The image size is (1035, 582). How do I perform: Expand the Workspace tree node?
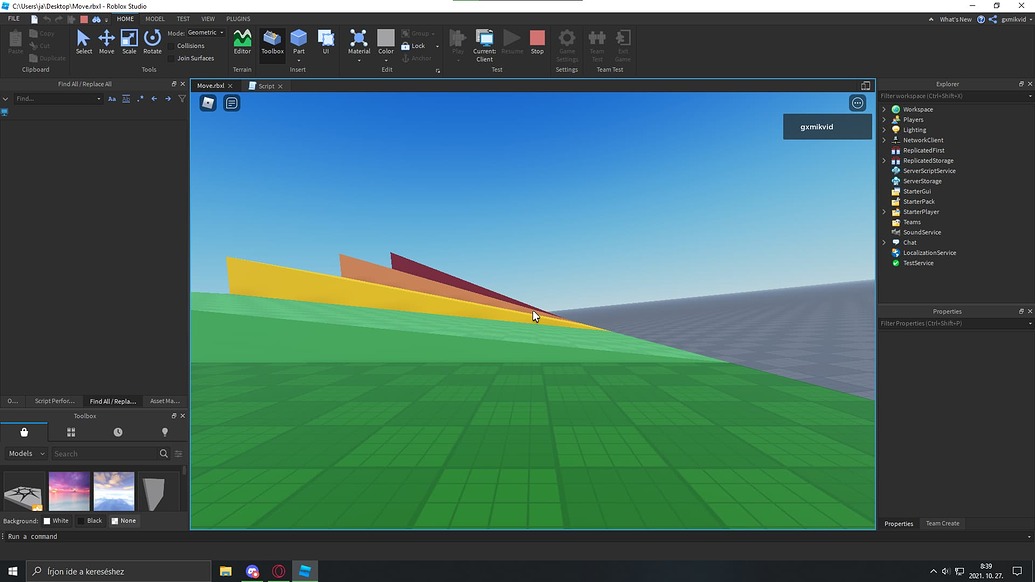click(885, 110)
